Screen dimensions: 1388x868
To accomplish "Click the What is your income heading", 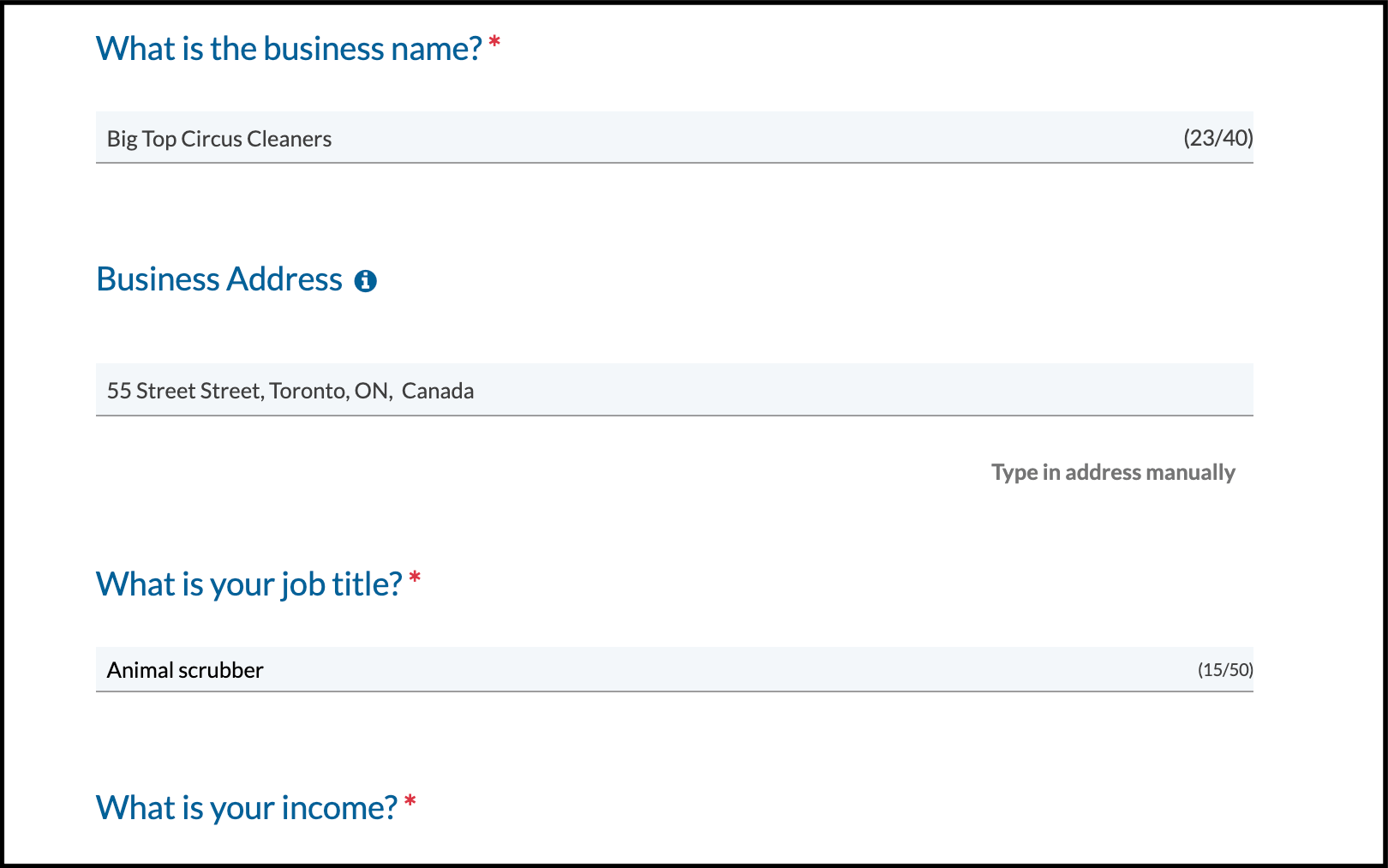I will coord(247,807).
